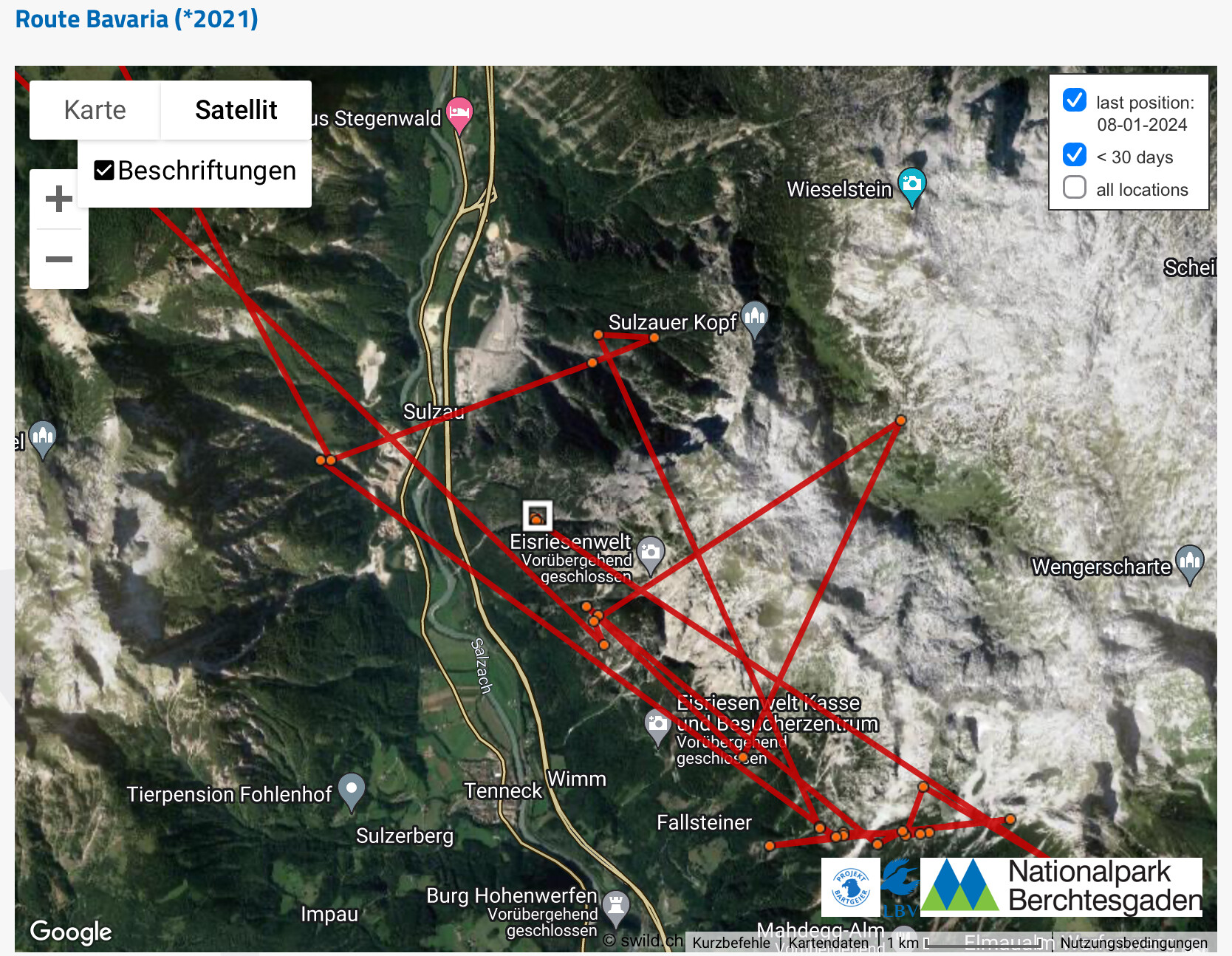This screenshot has height=956, width=1232.
Task: Uncheck the last position checkbox
Action: tap(1074, 100)
